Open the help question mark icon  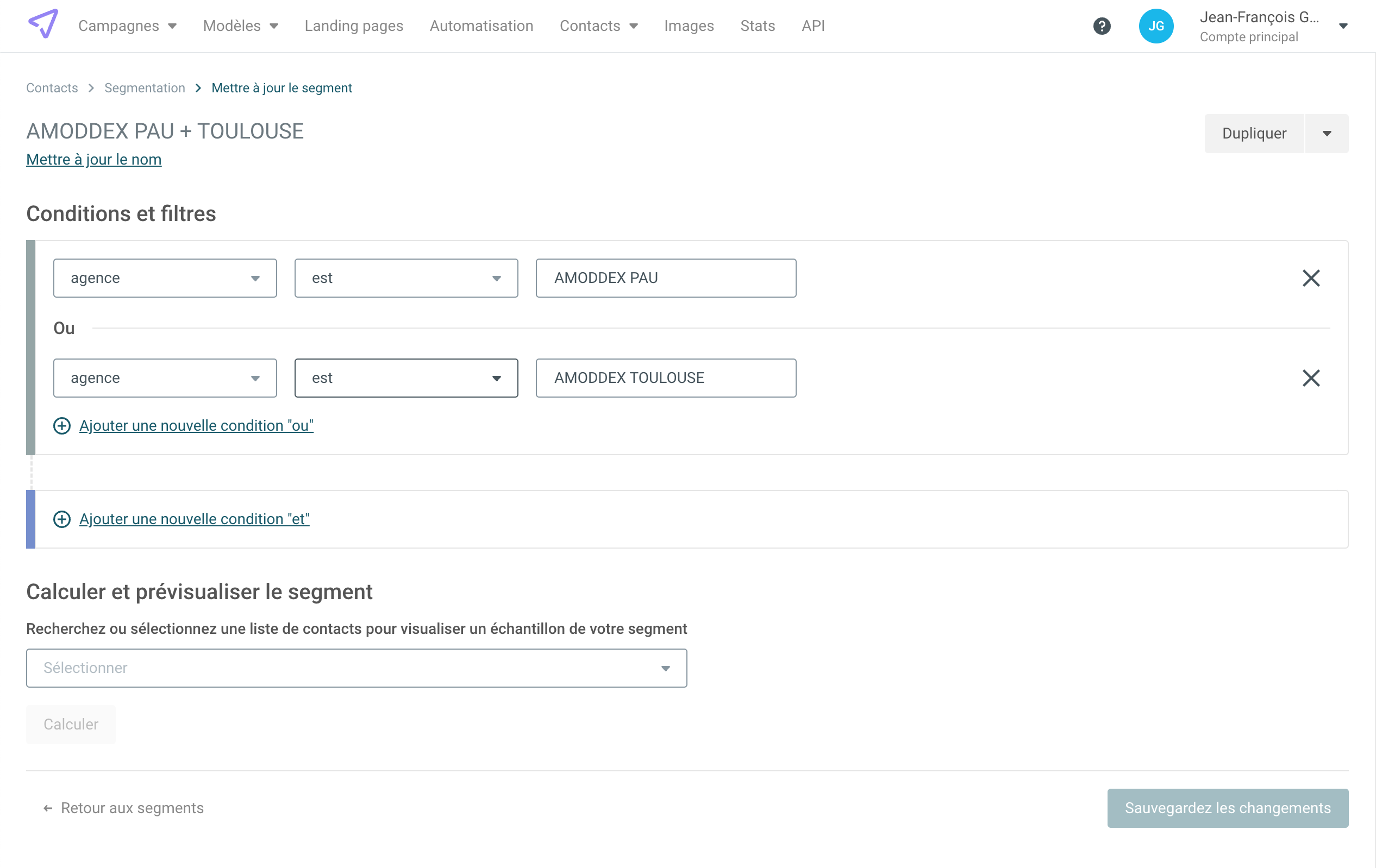click(x=1101, y=26)
